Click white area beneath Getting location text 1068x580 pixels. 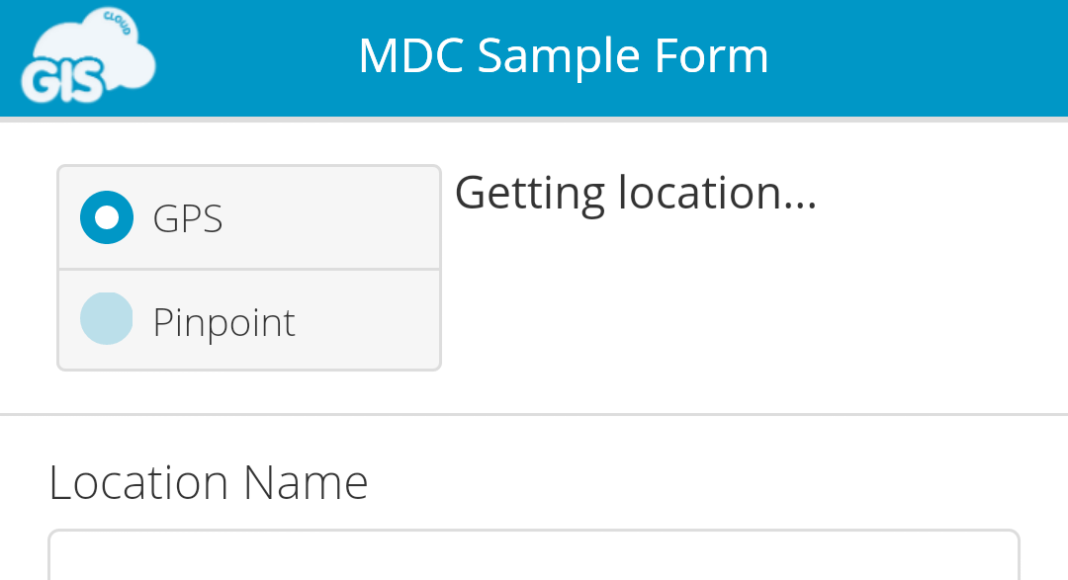749,306
